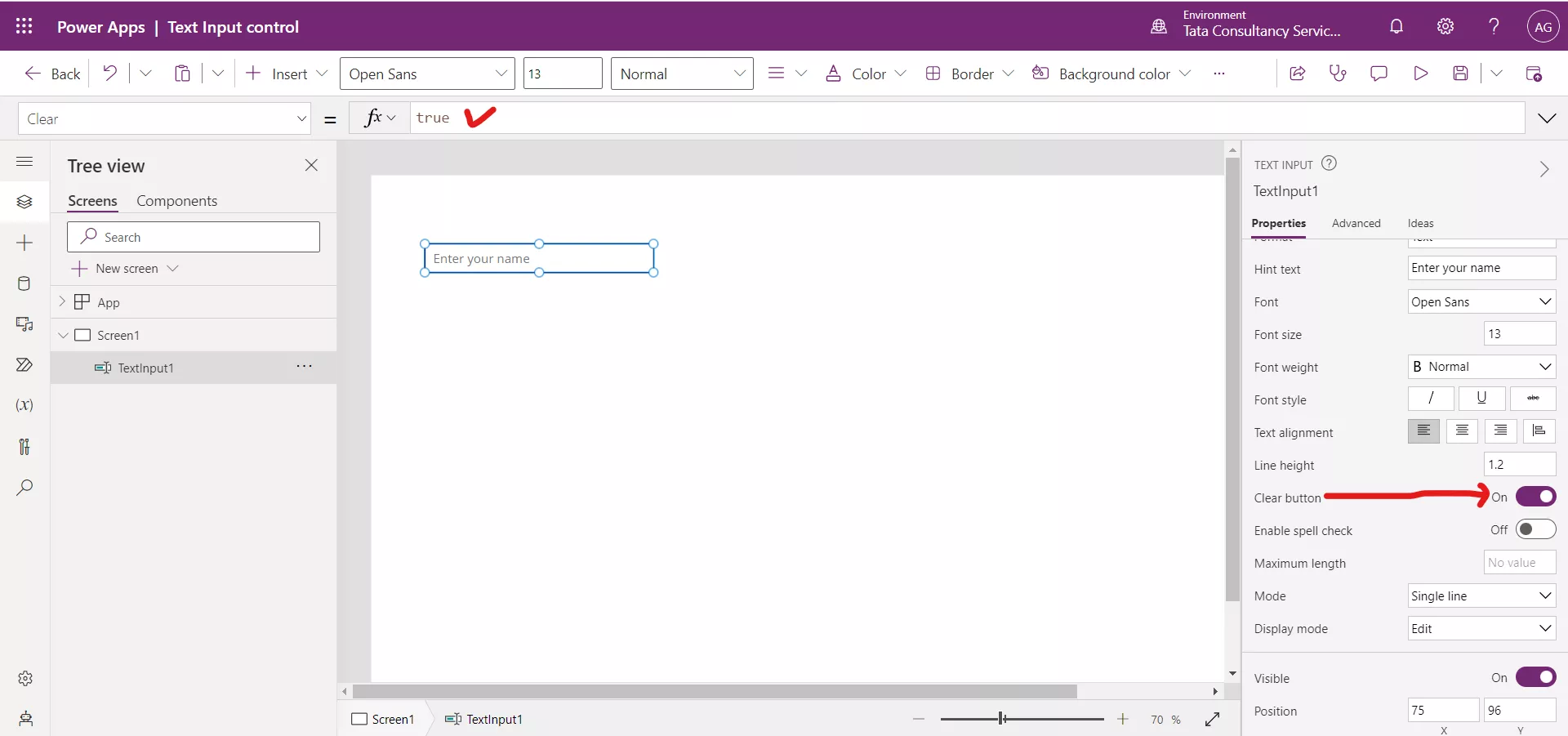Screen dimensions: 1568x736
Task: Close the Tree view panel
Action: pos(311,165)
